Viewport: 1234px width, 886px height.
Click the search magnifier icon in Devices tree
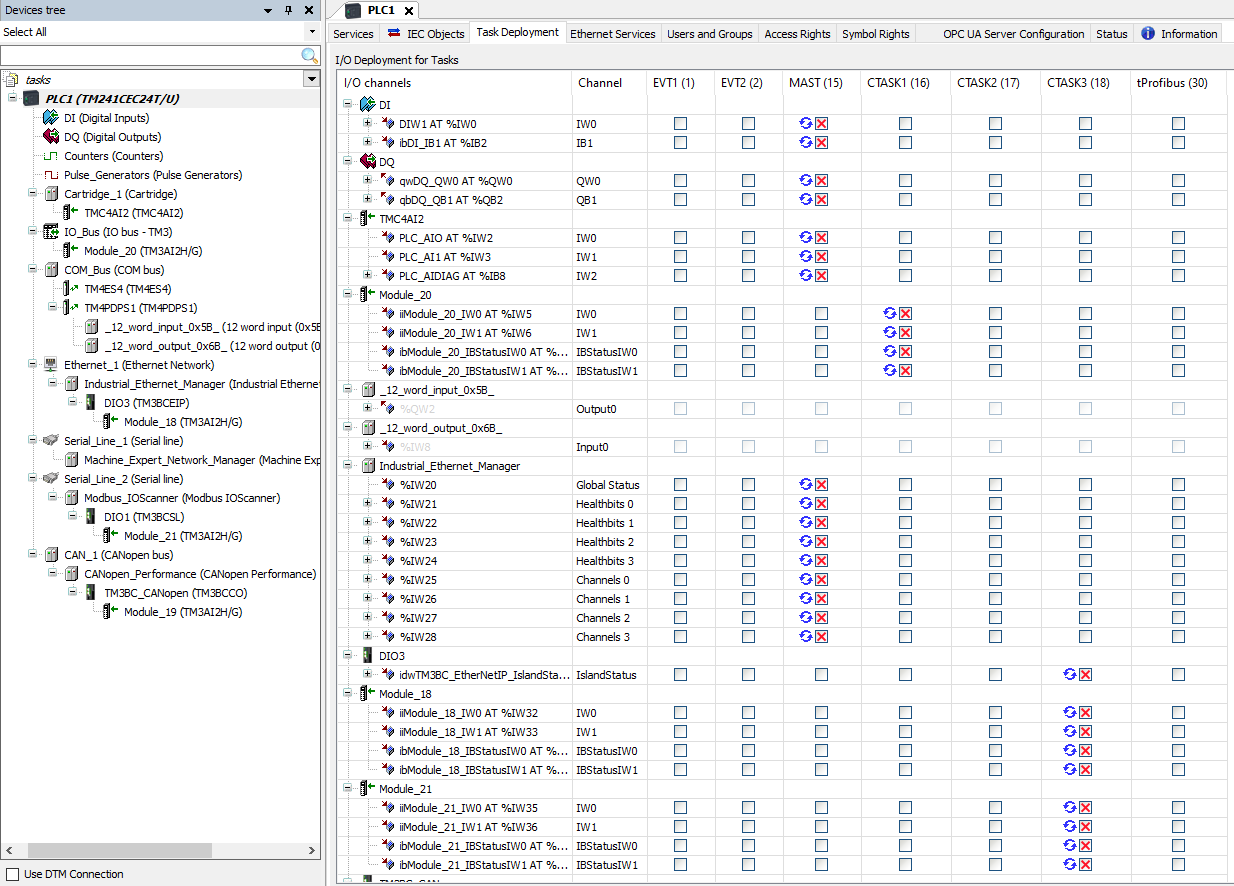point(310,56)
